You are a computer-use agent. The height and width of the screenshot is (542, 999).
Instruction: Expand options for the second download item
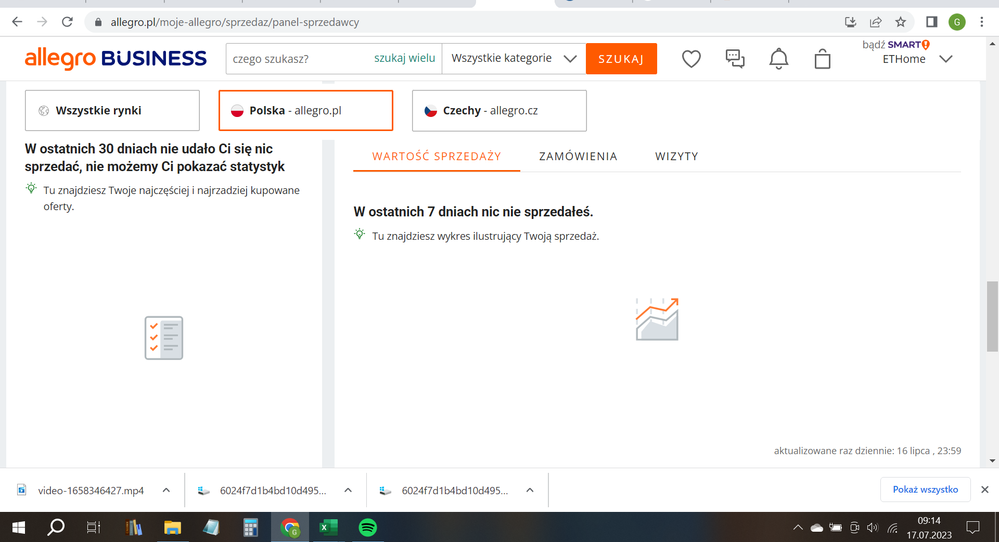(x=348, y=490)
